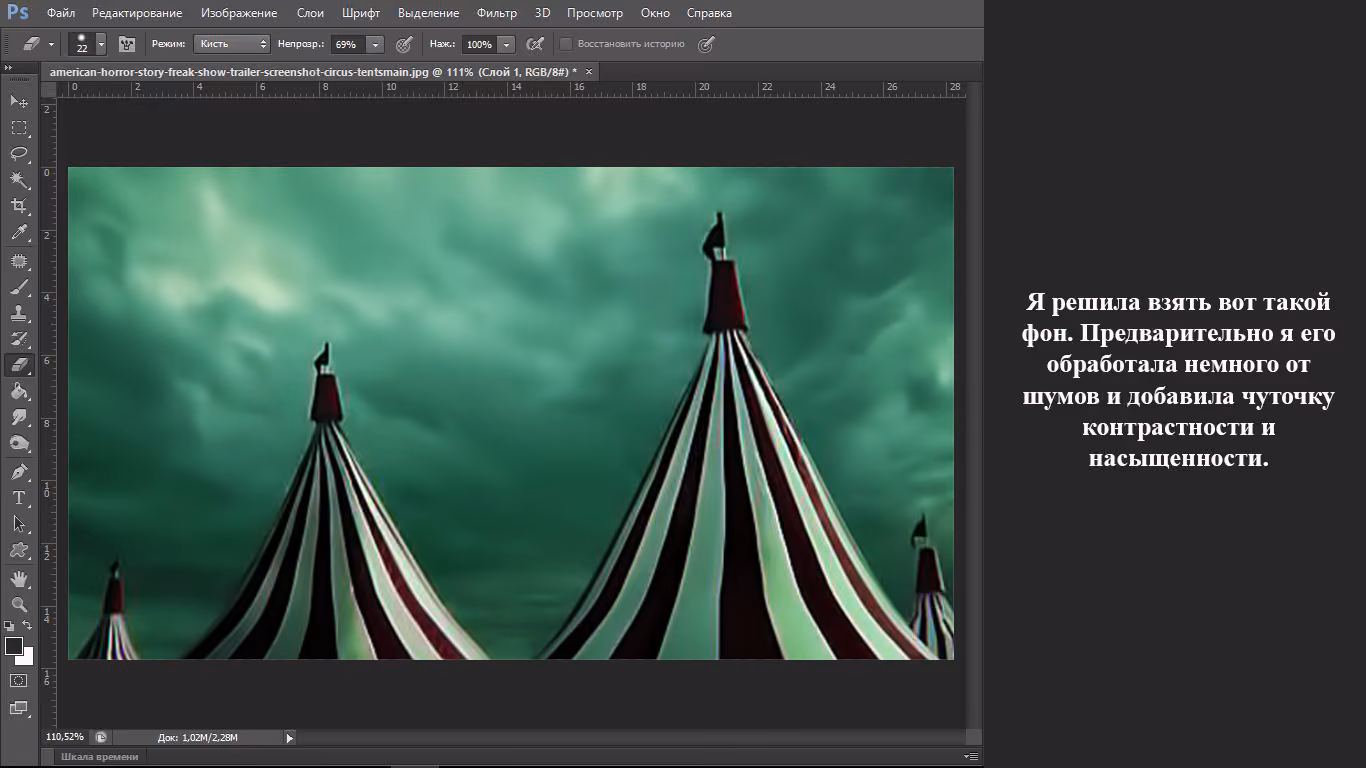Reset to default foreground and background colors
This screenshot has height=768, width=1366.
point(9,626)
